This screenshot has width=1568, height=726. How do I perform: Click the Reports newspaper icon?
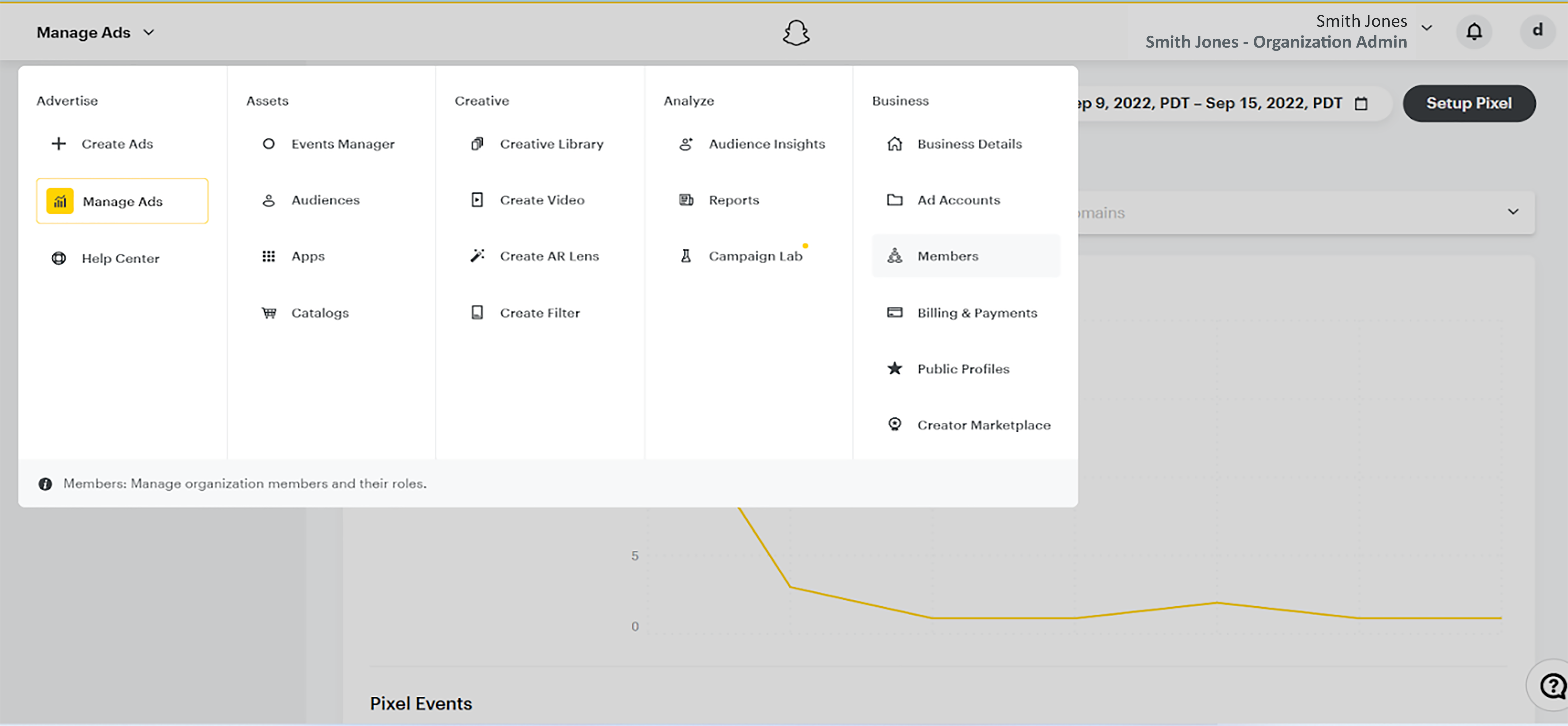coord(686,200)
